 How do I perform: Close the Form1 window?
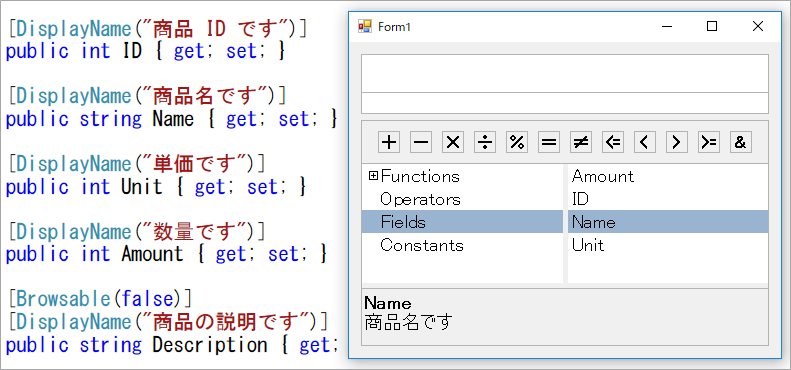(x=758, y=27)
